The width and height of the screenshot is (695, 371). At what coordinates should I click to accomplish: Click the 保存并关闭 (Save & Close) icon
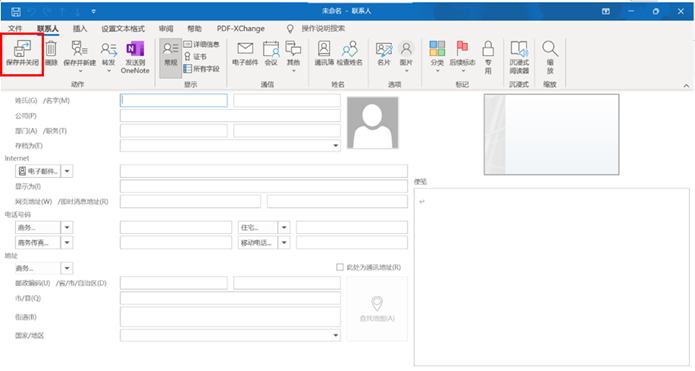[22, 48]
